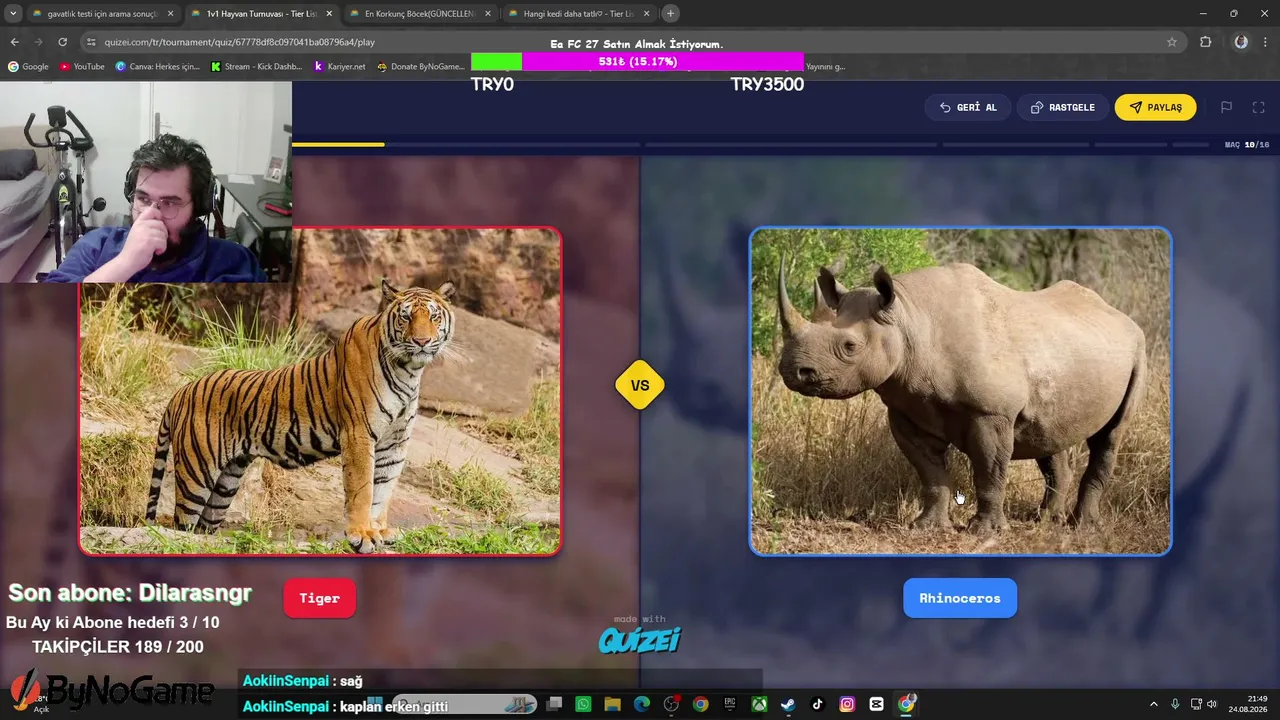This screenshot has height=720, width=1280.
Task: Open the Google bookmark
Action: point(28,67)
